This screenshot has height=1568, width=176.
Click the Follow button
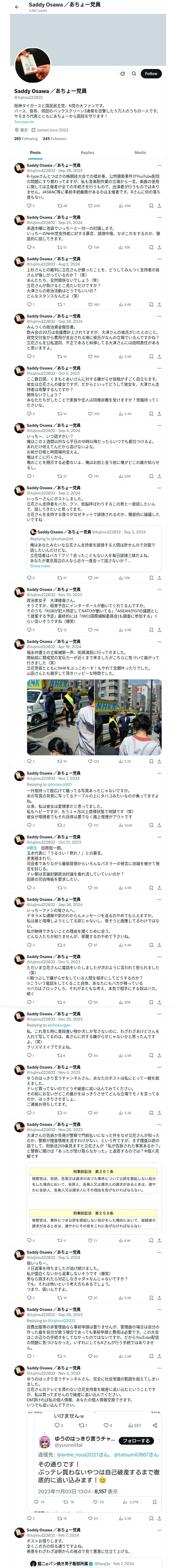pos(151,74)
